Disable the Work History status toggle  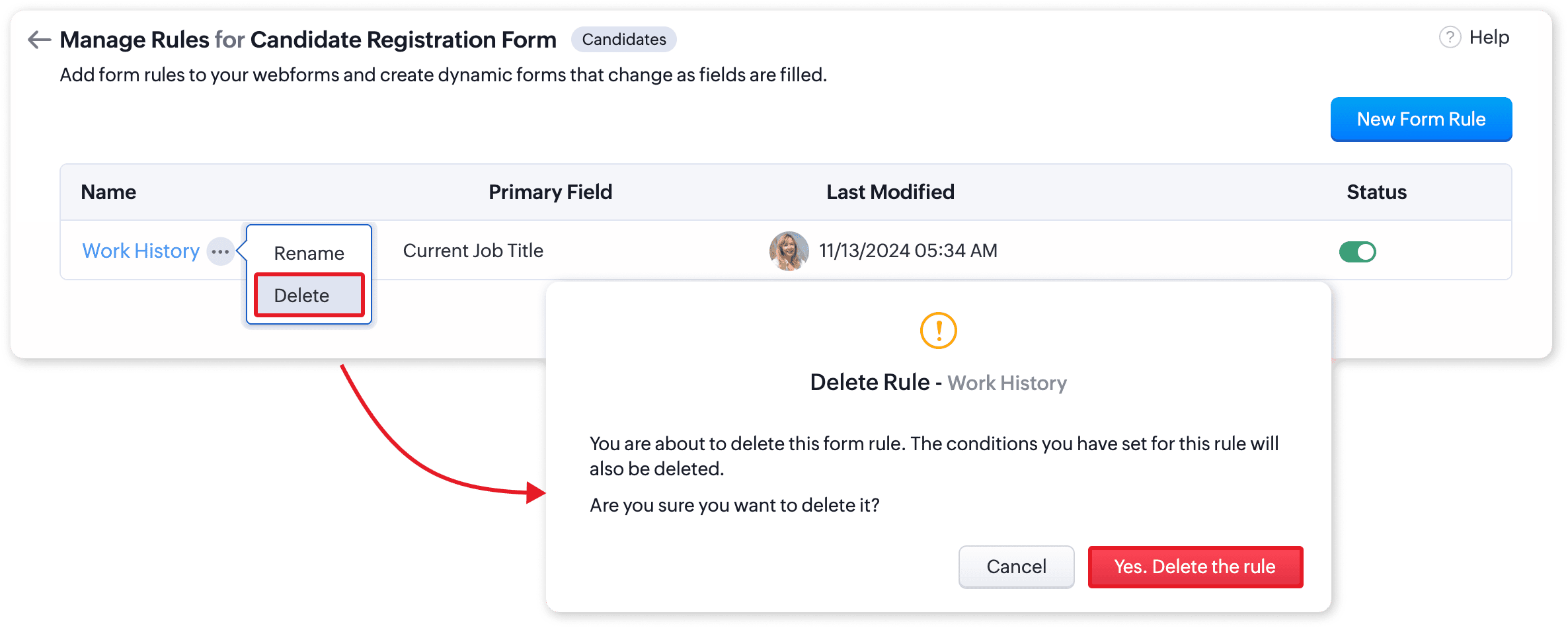pyautogui.click(x=1357, y=252)
